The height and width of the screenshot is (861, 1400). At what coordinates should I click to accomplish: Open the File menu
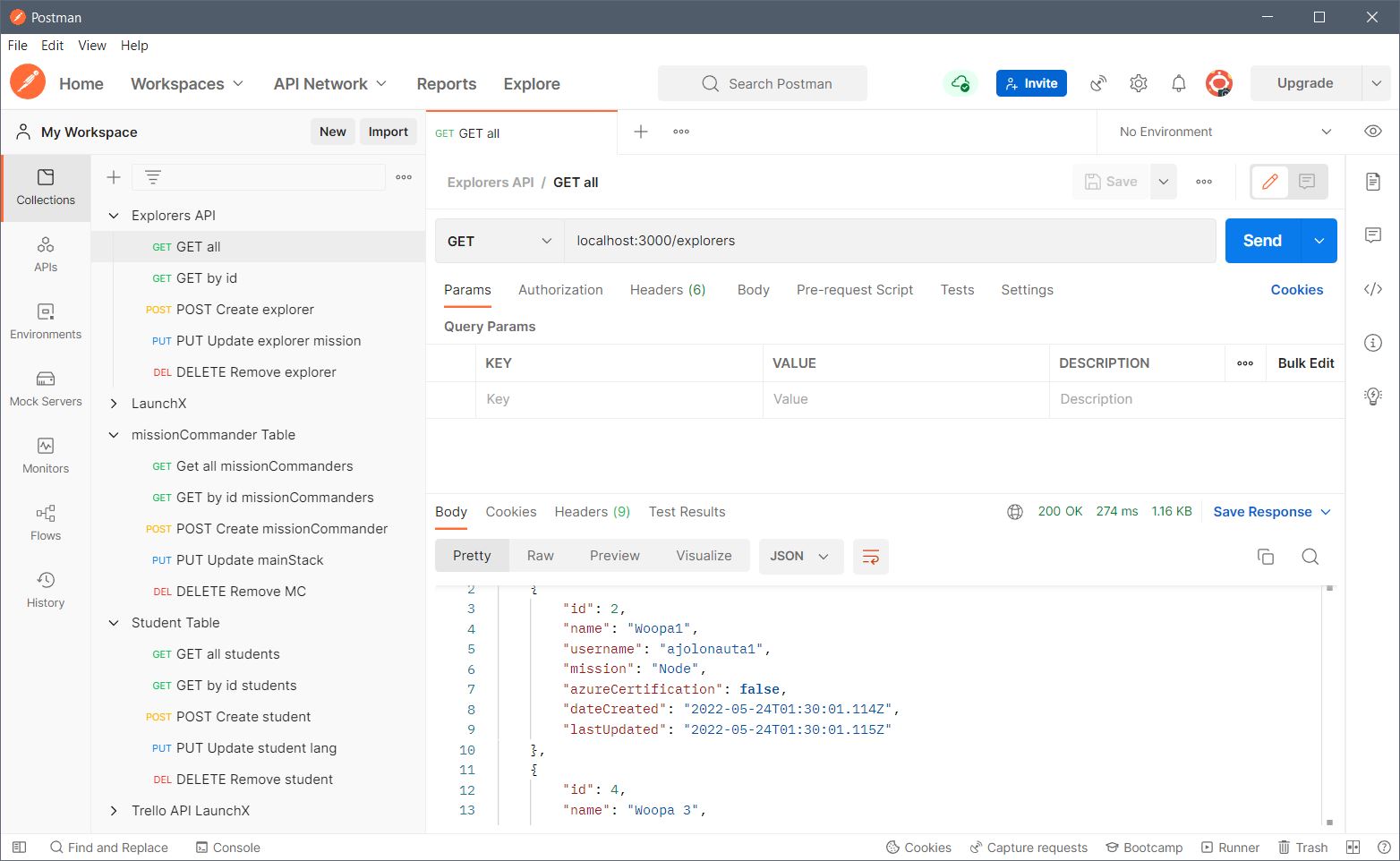[18, 46]
